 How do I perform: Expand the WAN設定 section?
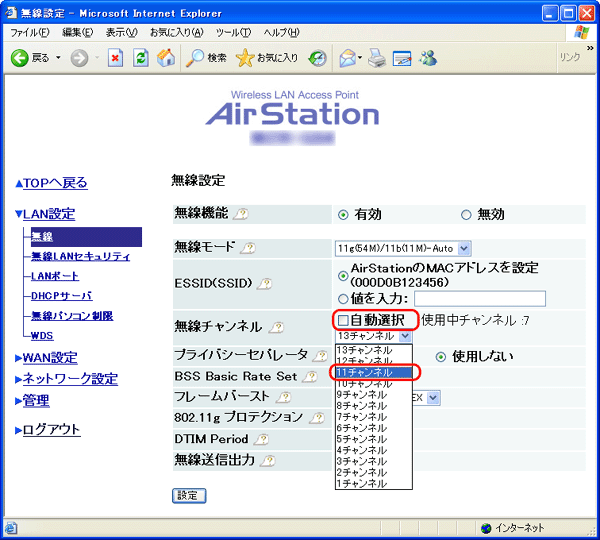tap(18, 358)
